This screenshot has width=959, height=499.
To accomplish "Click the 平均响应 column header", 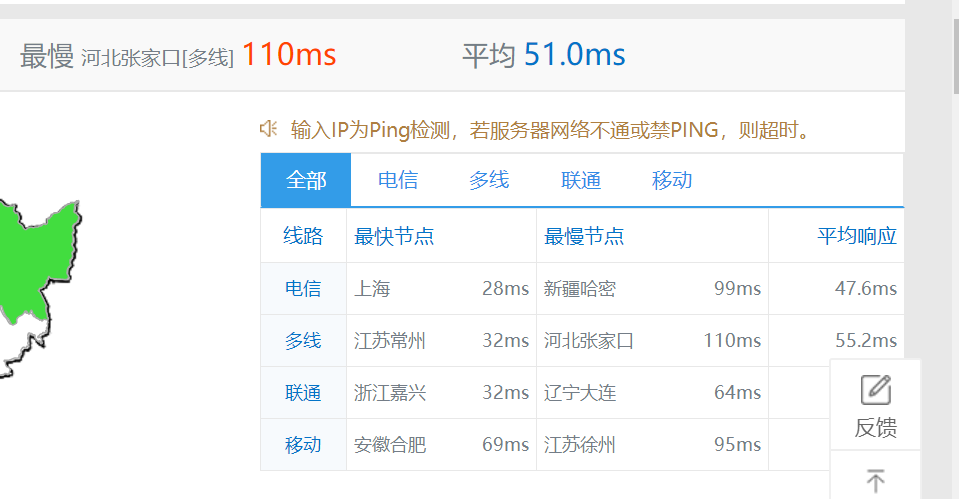I will point(857,237).
